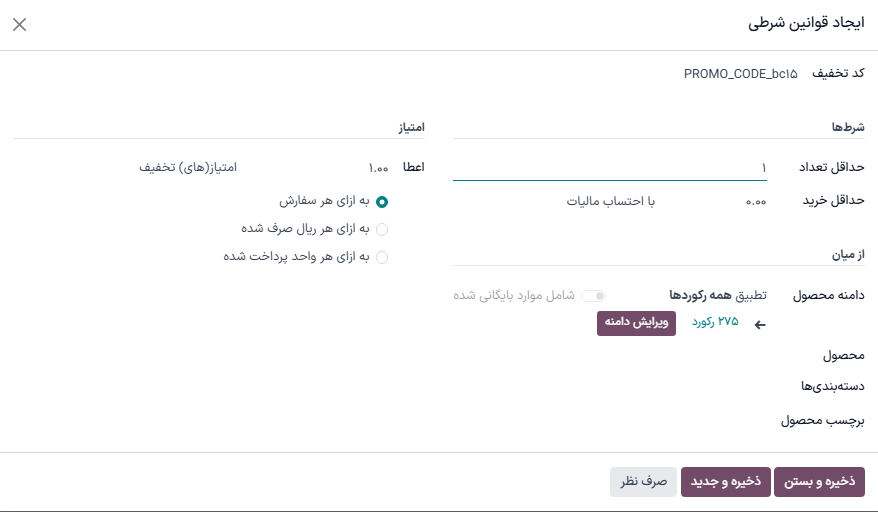Click the حداقل تعداد quantity input
Screen dimensions: 878x512
click(610, 167)
